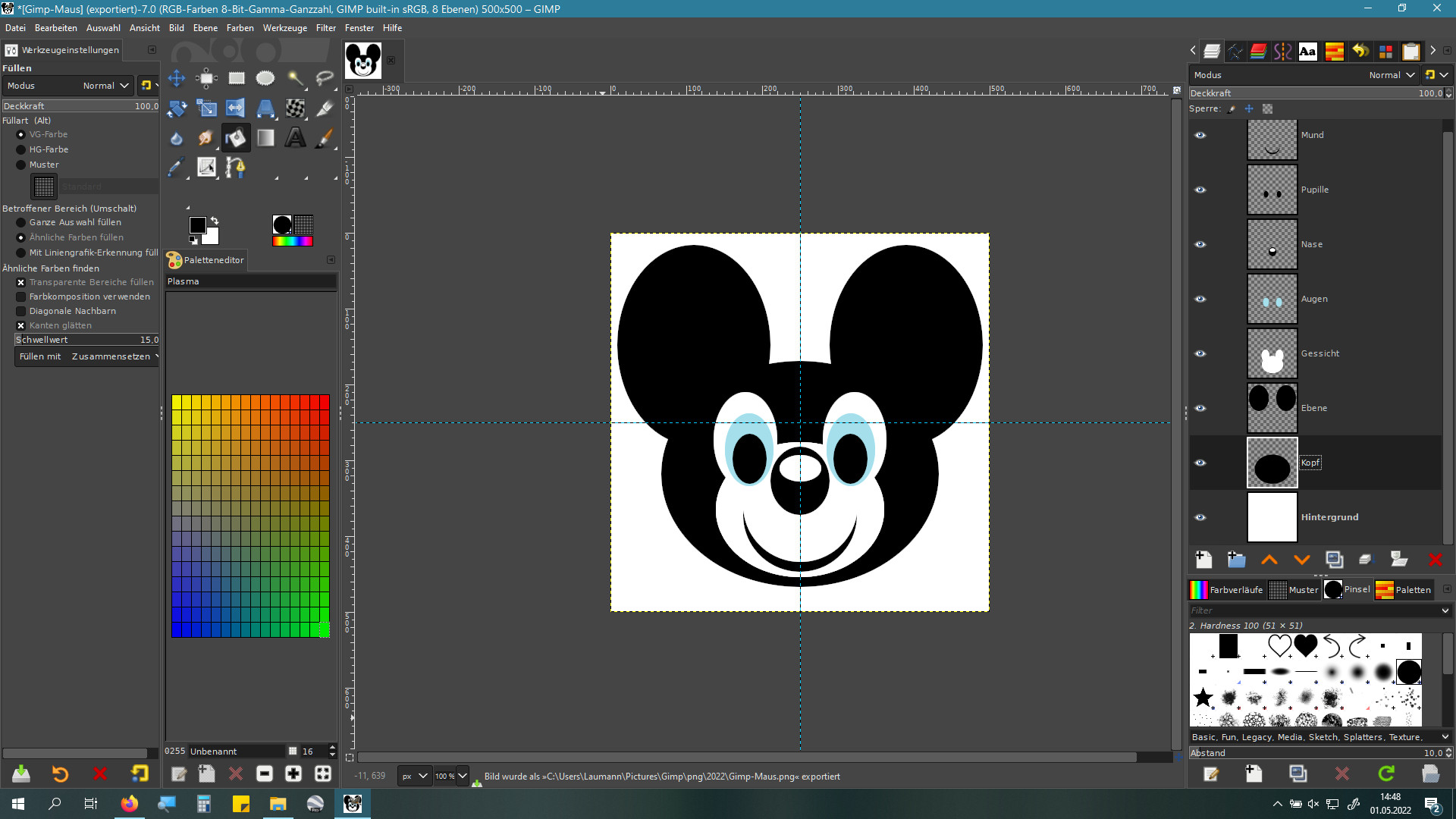
Task: Open Firefox from the taskbar
Action: [x=130, y=804]
